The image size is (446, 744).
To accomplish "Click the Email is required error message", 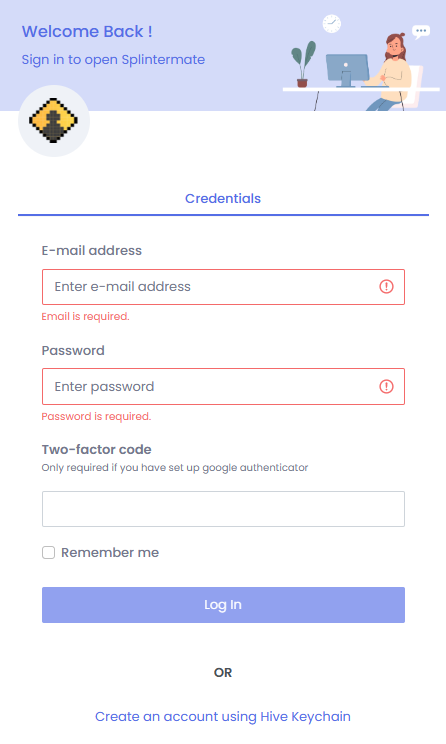I will coord(85,316).
